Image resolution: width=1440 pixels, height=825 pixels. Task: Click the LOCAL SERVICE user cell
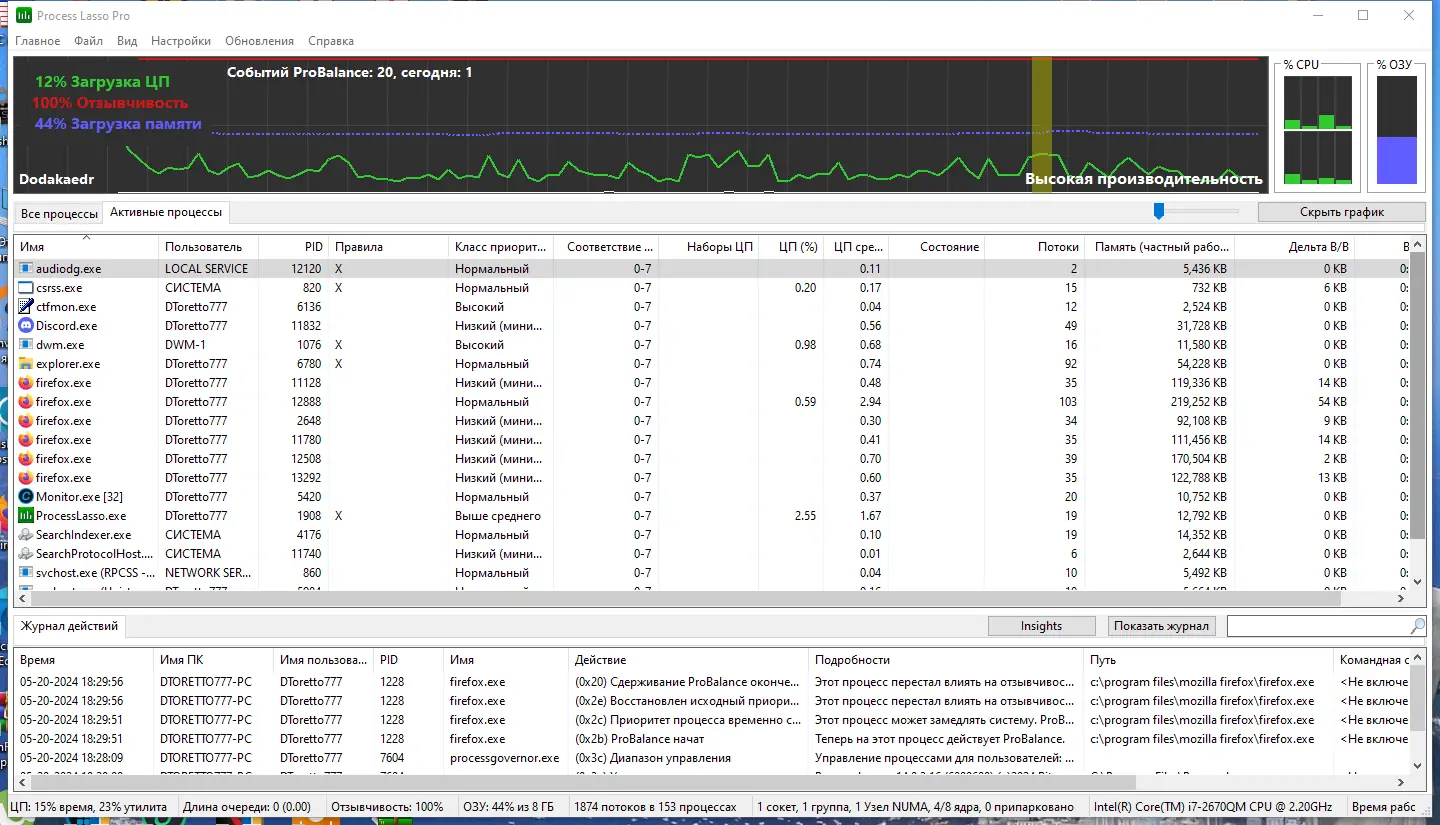(x=206, y=269)
